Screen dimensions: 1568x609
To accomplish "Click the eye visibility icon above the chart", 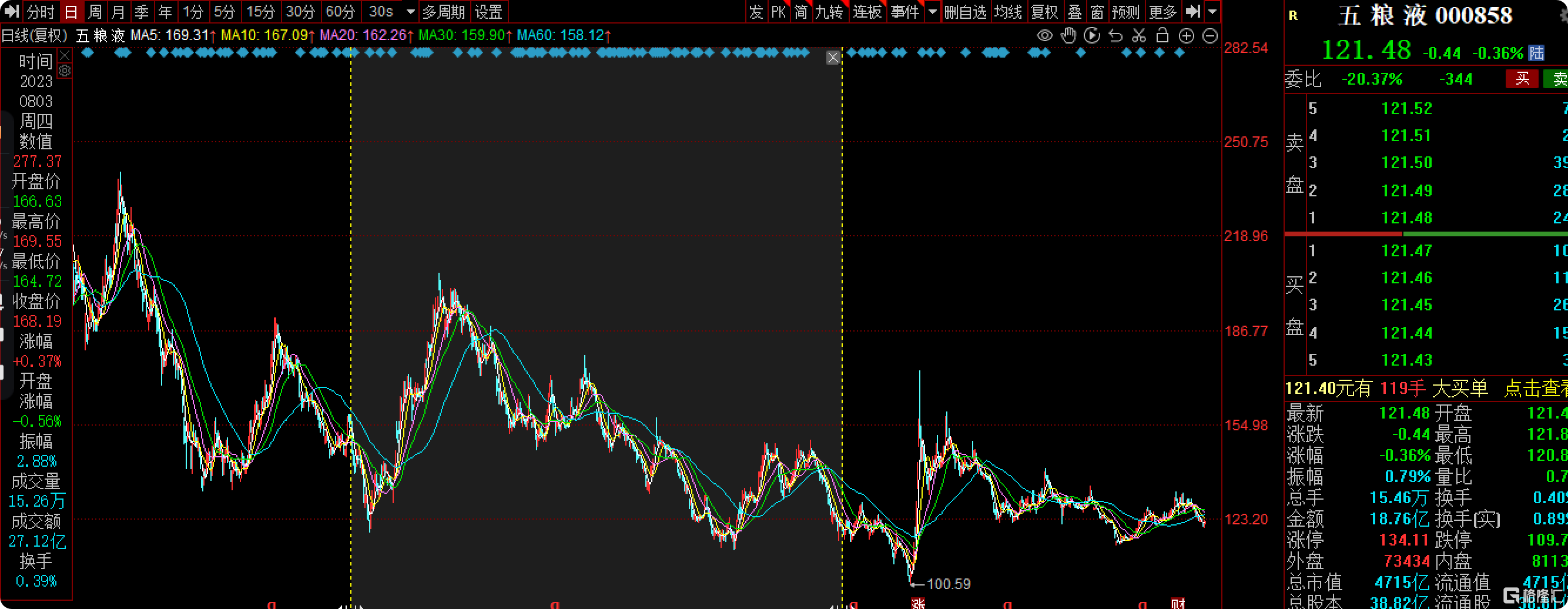I will pyautogui.click(x=1044, y=36).
